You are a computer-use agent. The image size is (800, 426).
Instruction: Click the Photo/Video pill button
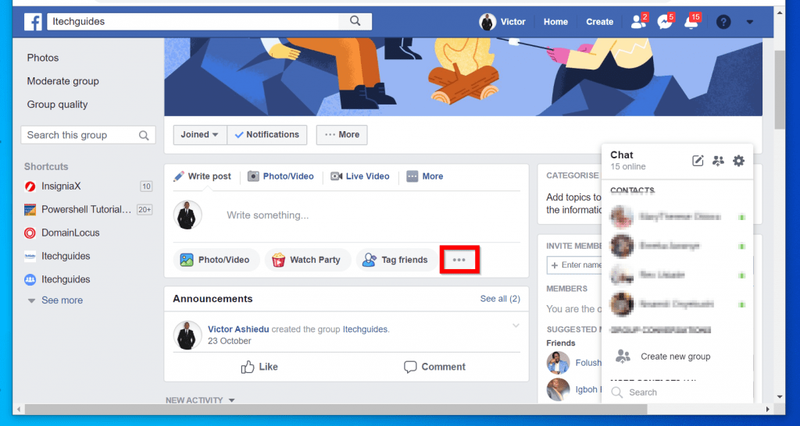click(216, 260)
